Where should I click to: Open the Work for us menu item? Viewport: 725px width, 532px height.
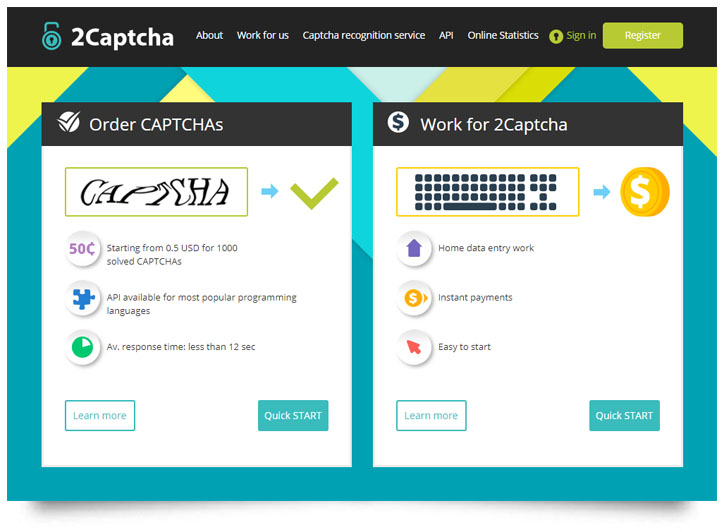tap(263, 35)
